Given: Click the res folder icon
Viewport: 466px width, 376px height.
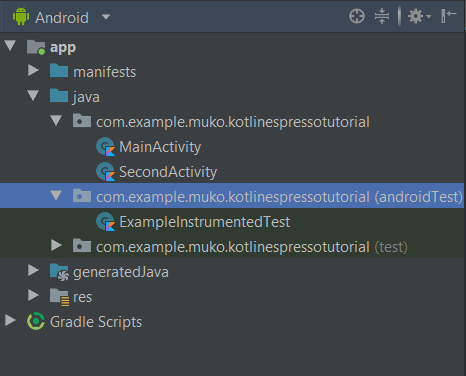Looking at the screenshot, I should pos(59,297).
